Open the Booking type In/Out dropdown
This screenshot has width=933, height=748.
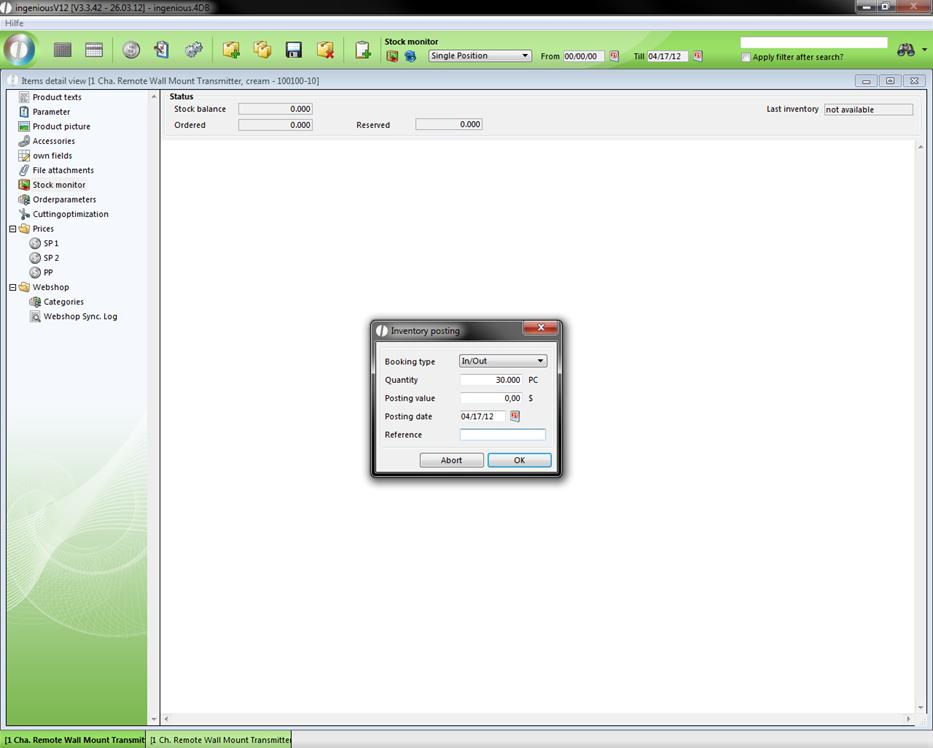[502, 361]
